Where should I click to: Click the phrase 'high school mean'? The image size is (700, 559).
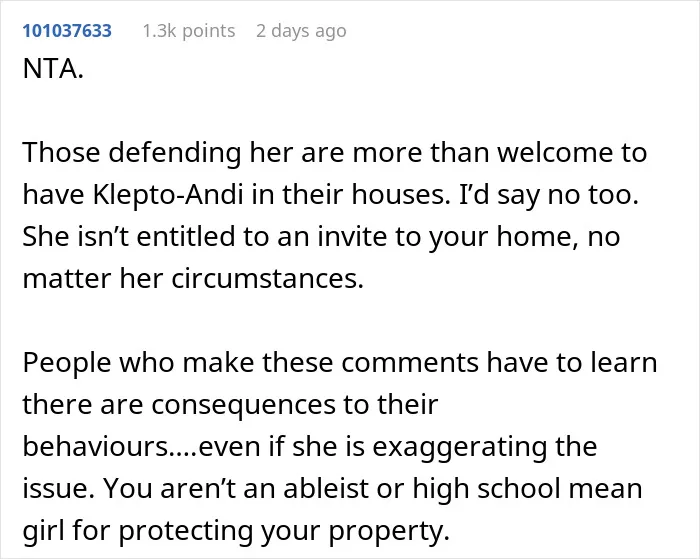[x=527, y=488]
